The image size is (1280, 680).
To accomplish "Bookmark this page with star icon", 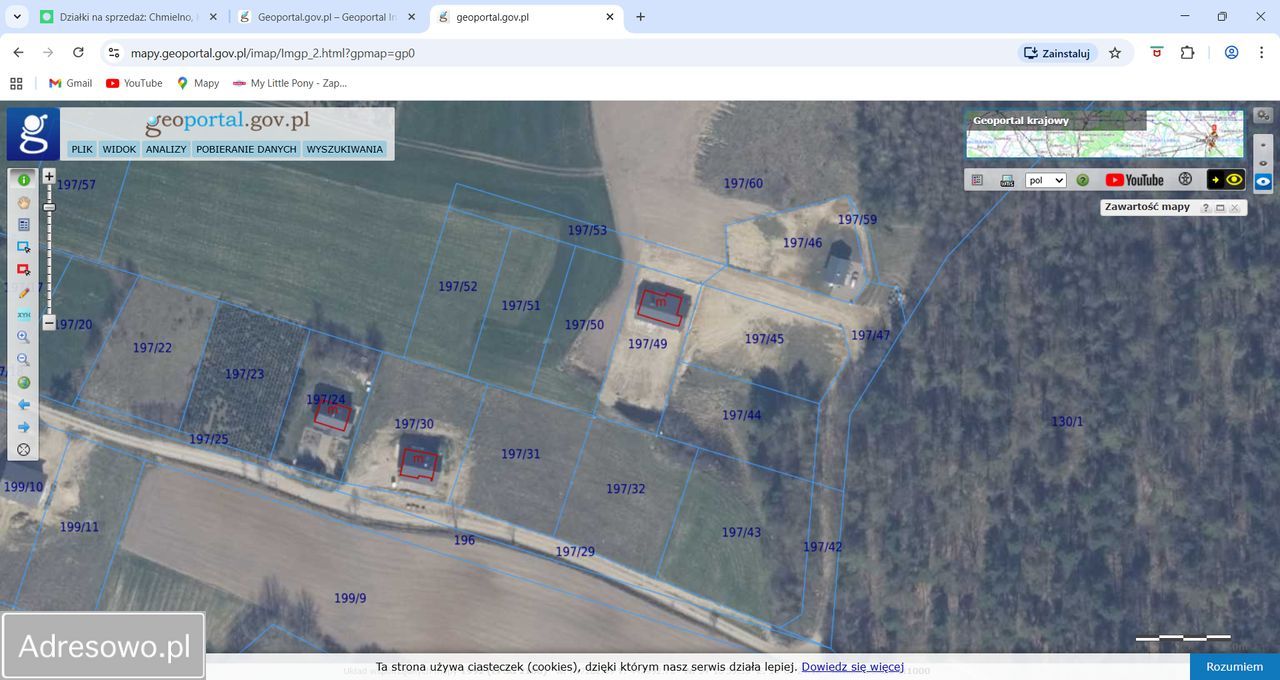I will click(1115, 53).
